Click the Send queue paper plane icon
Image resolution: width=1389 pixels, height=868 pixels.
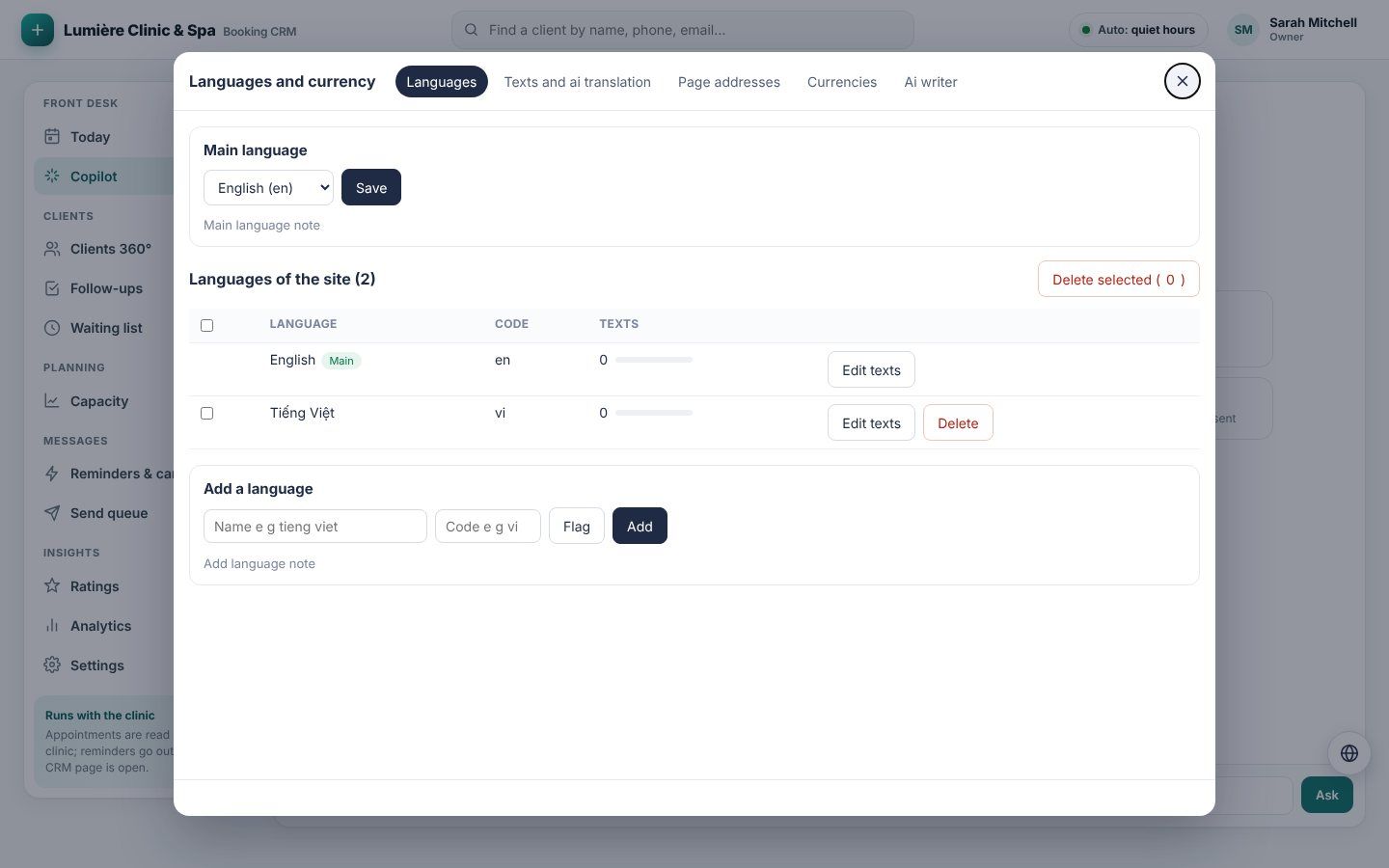coord(52,513)
